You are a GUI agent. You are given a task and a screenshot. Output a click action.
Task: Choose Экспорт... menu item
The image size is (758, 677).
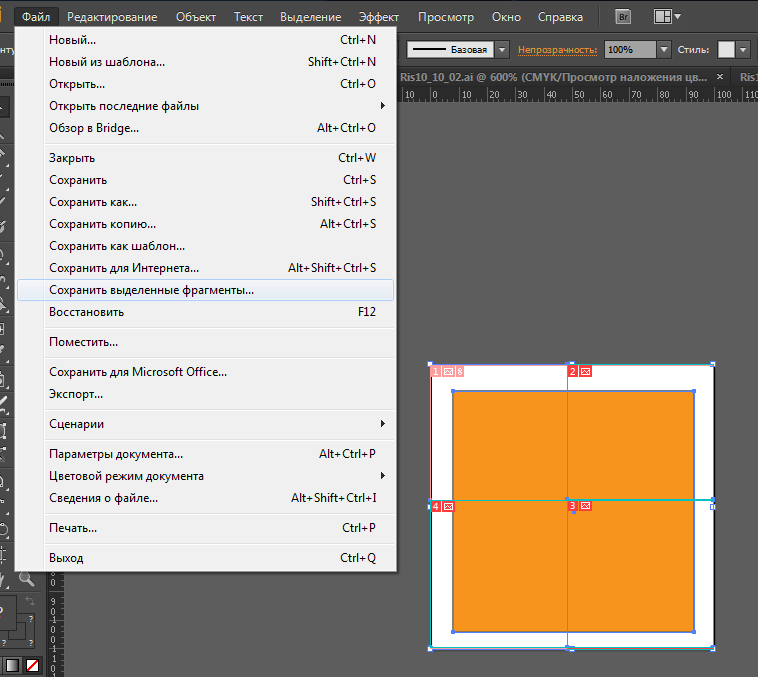pyautogui.click(x=205, y=394)
